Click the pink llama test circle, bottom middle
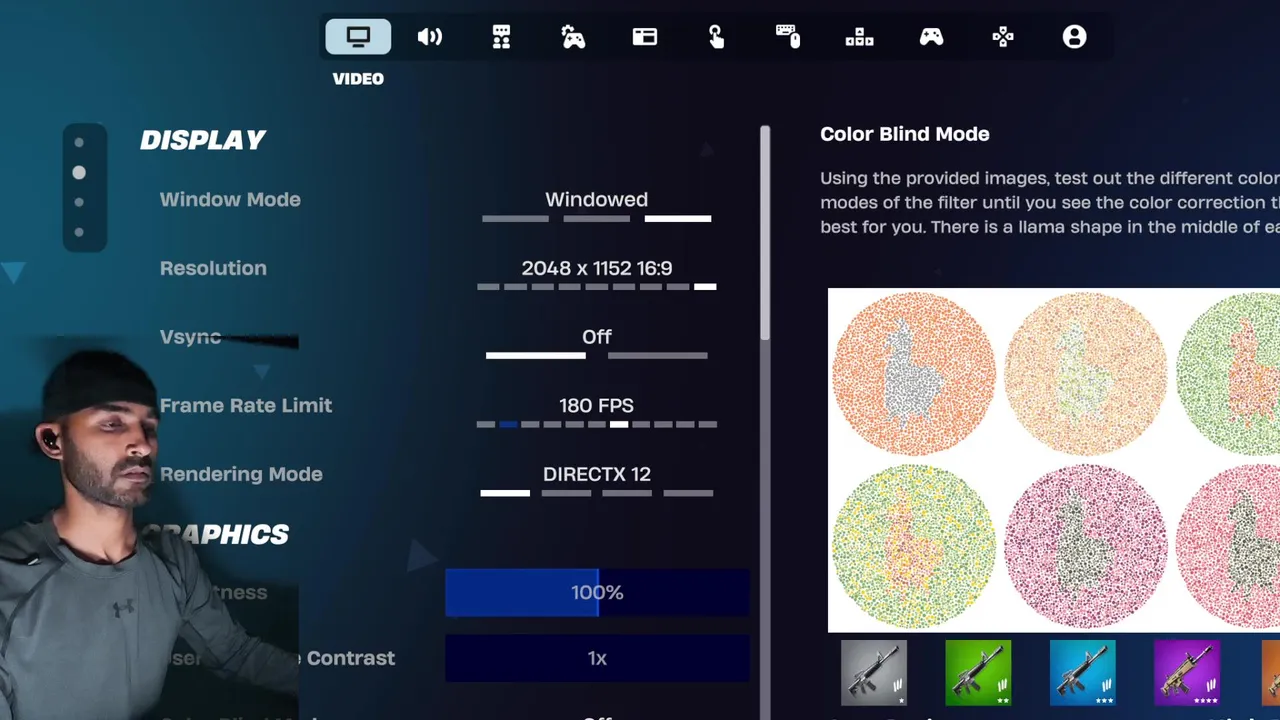1280x720 pixels. (x=1085, y=546)
